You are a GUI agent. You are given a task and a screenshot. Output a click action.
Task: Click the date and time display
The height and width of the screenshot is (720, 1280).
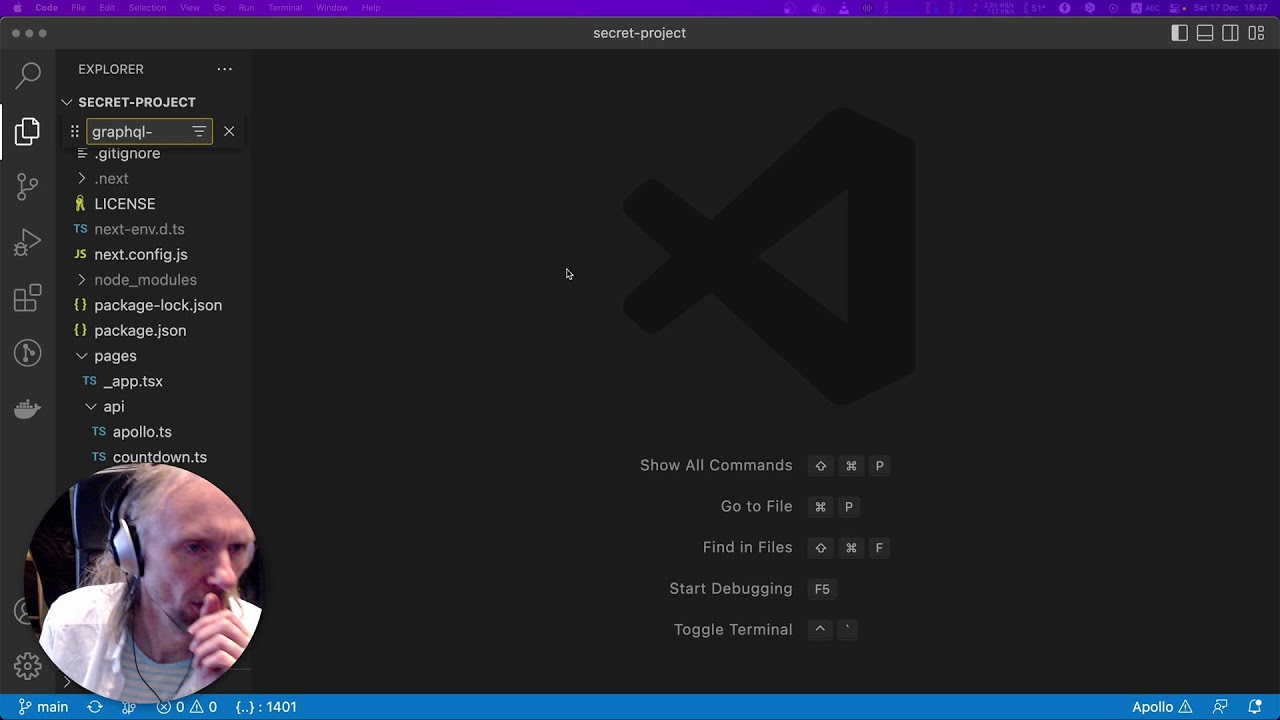(x=1232, y=8)
